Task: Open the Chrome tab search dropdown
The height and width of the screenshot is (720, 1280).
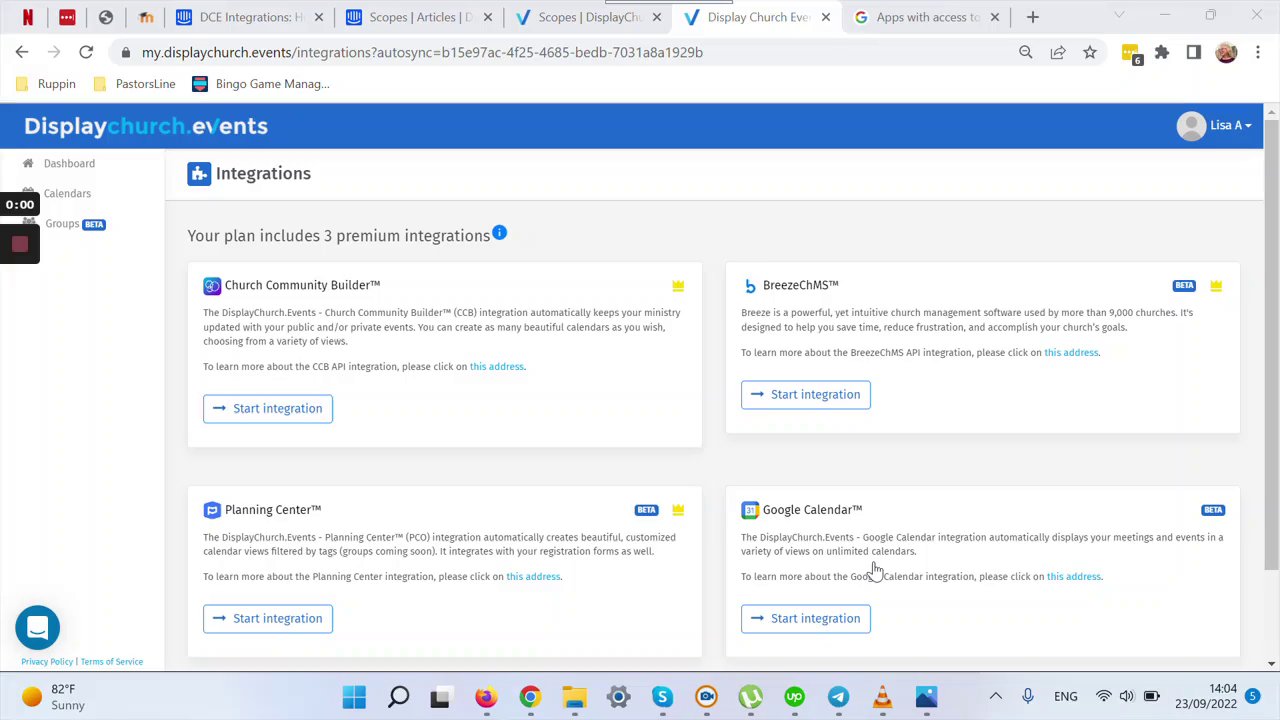Action: click(1119, 16)
